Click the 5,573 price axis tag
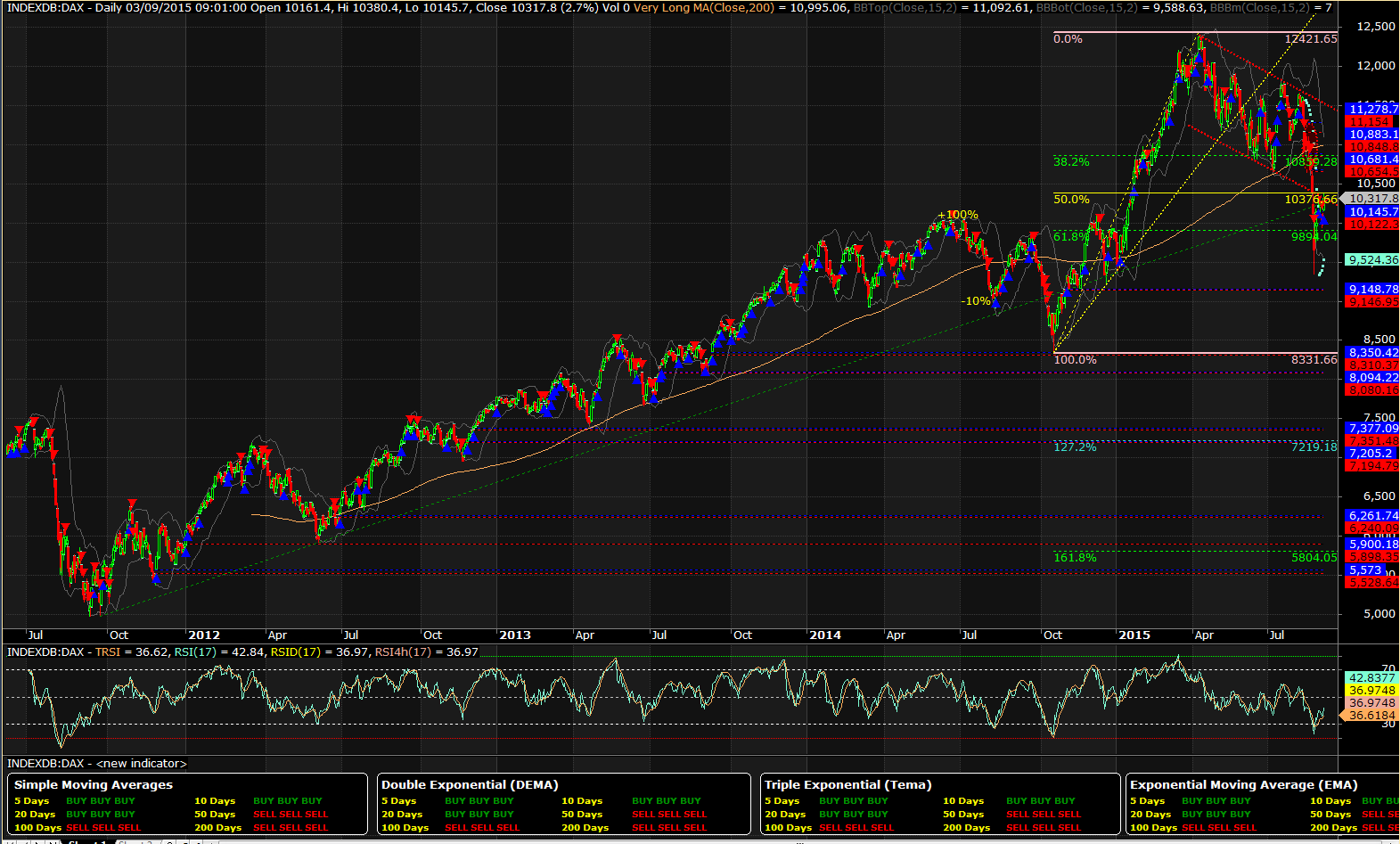 [1366, 570]
